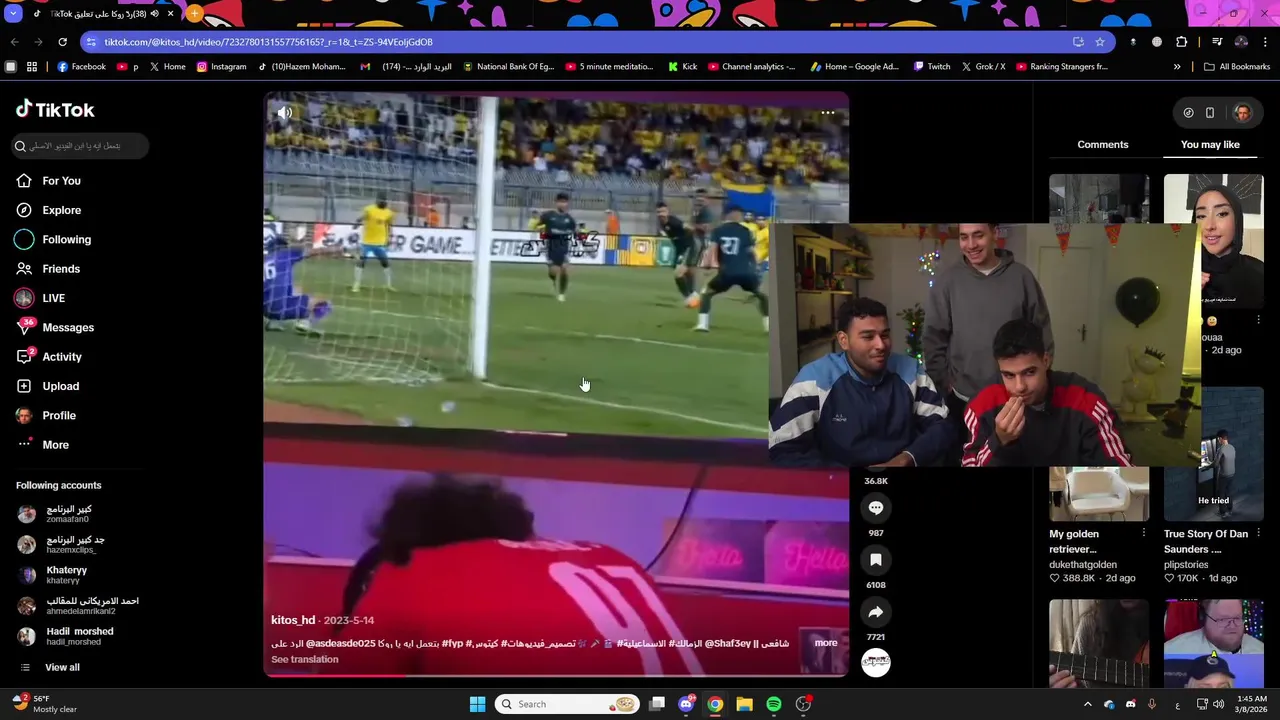
Task: Open File Explorer from the taskbar
Action: pyautogui.click(x=744, y=704)
